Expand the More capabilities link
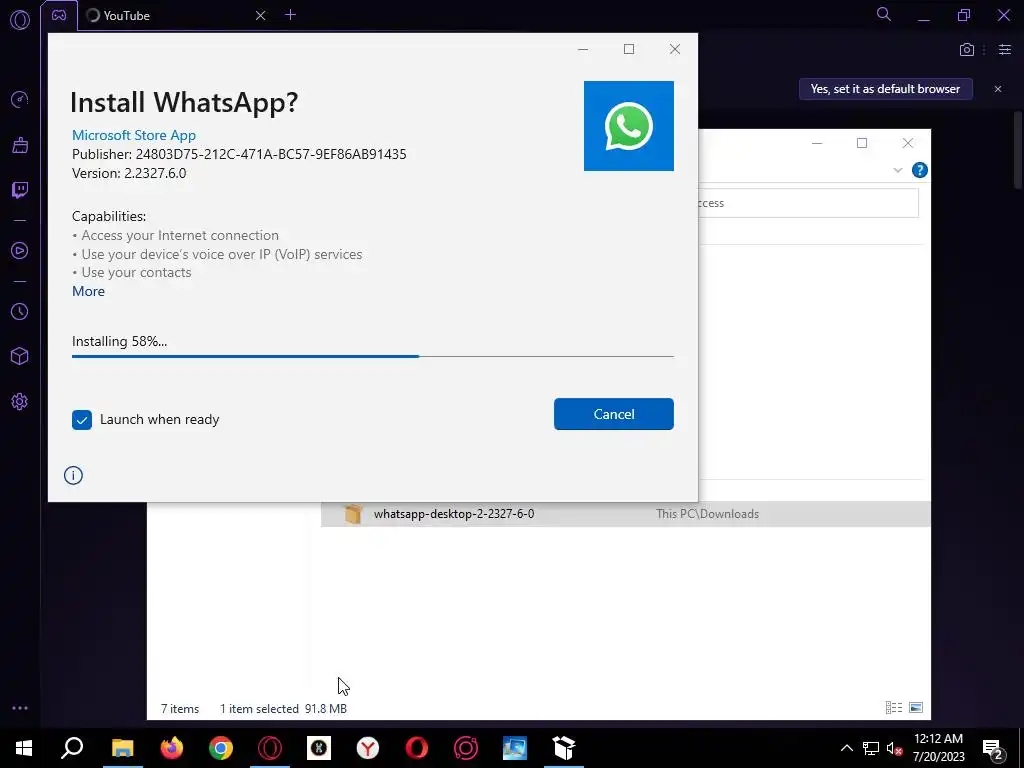The height and width of the screenshot is (768, 1024). 88,291
